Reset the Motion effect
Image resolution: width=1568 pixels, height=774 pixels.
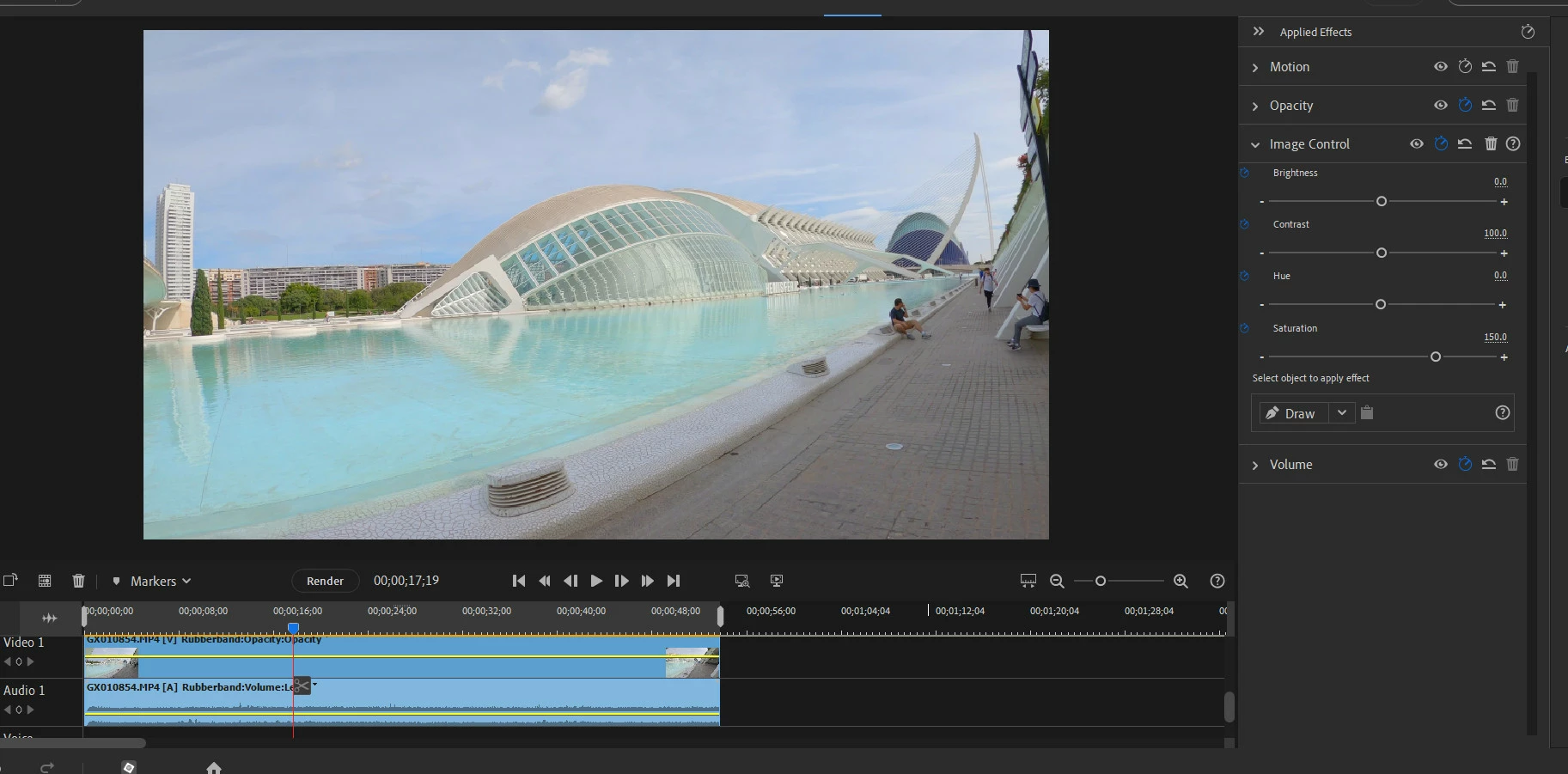(1489, 66)
